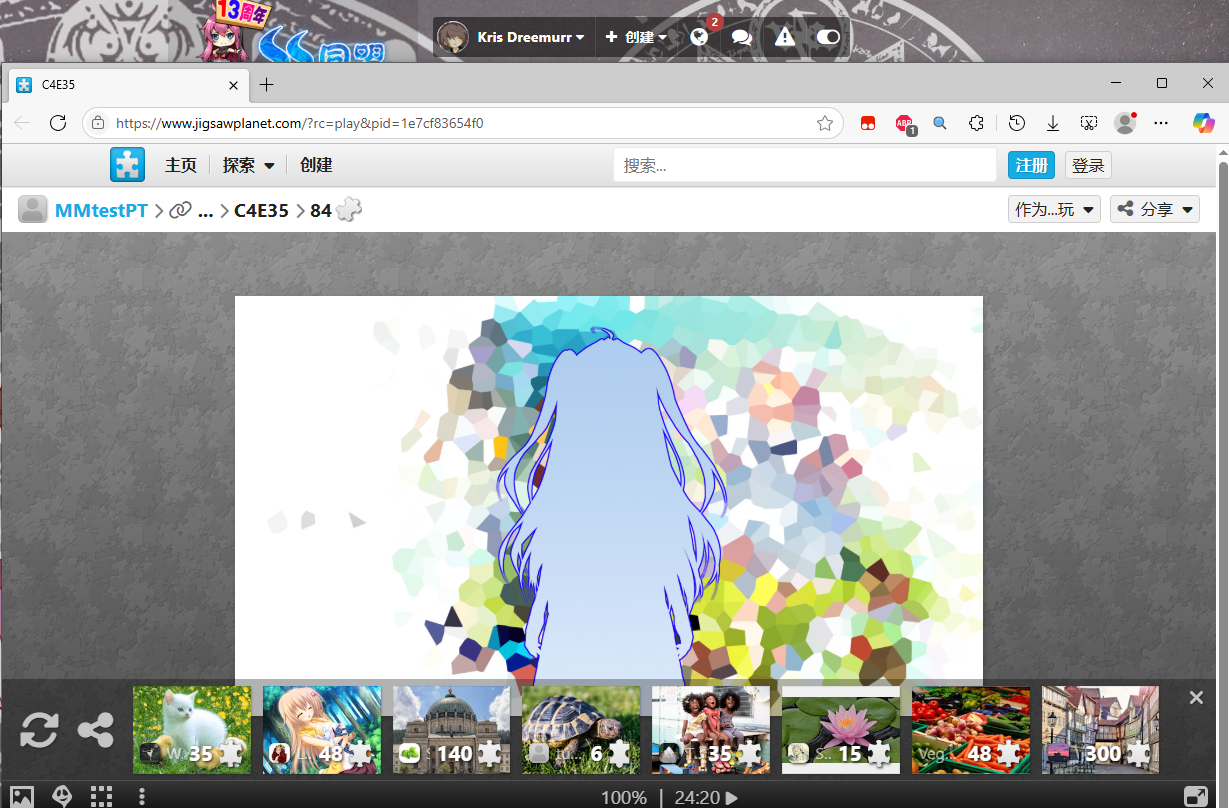Open the water lily 15-piece puzzle

pyautogui.click(x=841, y=730)
